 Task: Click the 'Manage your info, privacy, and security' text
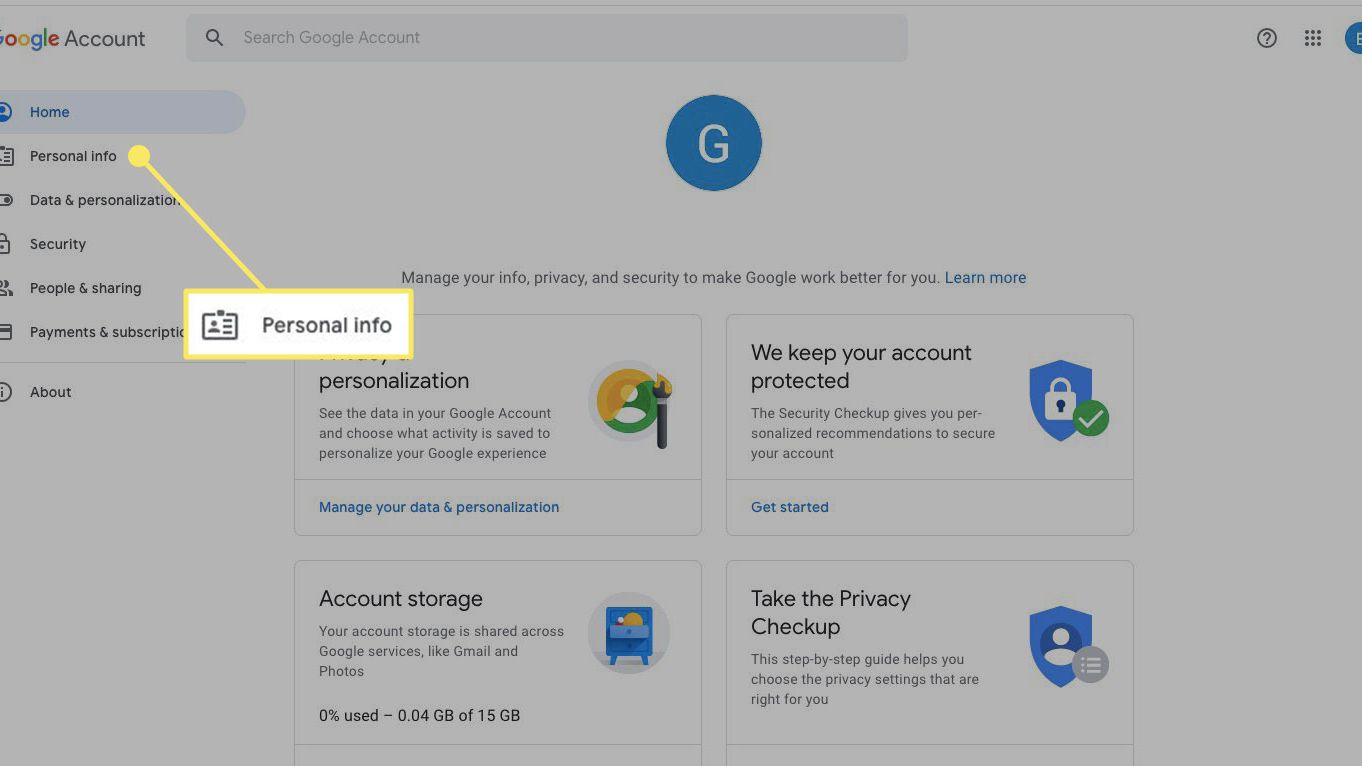point(671,278)
